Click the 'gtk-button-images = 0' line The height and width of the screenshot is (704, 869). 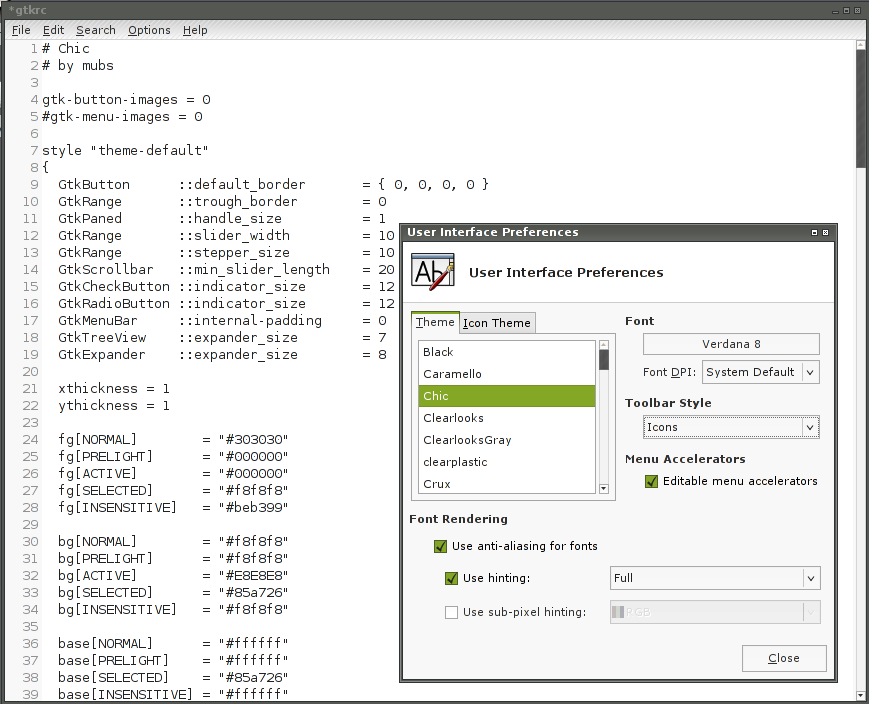tap(126, 100)
